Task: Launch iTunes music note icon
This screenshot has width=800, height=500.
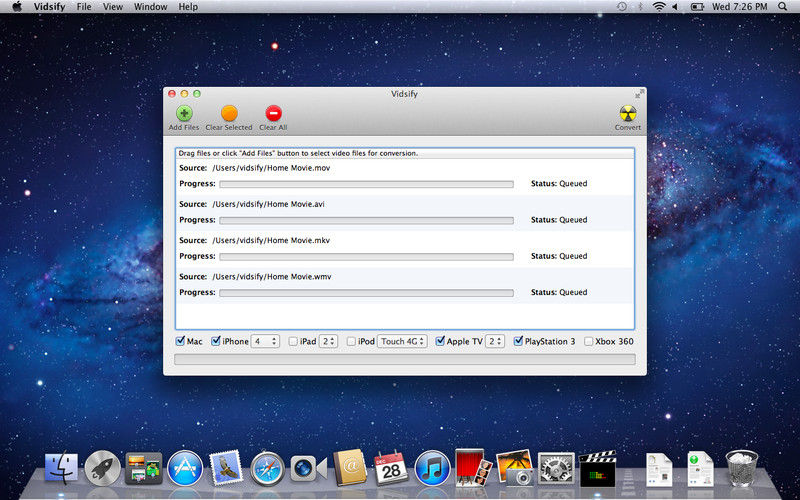Action: pyautogui.click(x=432, y=468)
